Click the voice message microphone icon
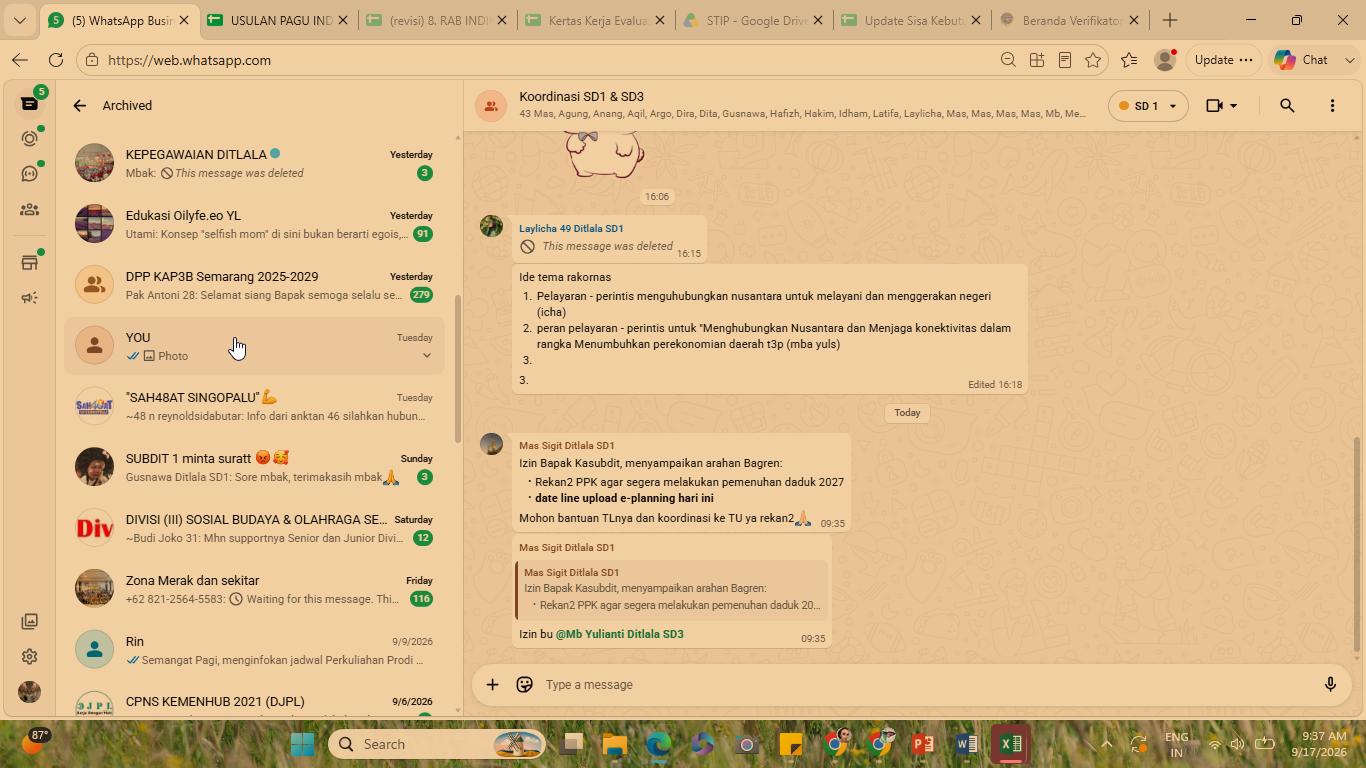 (1330, 685)
